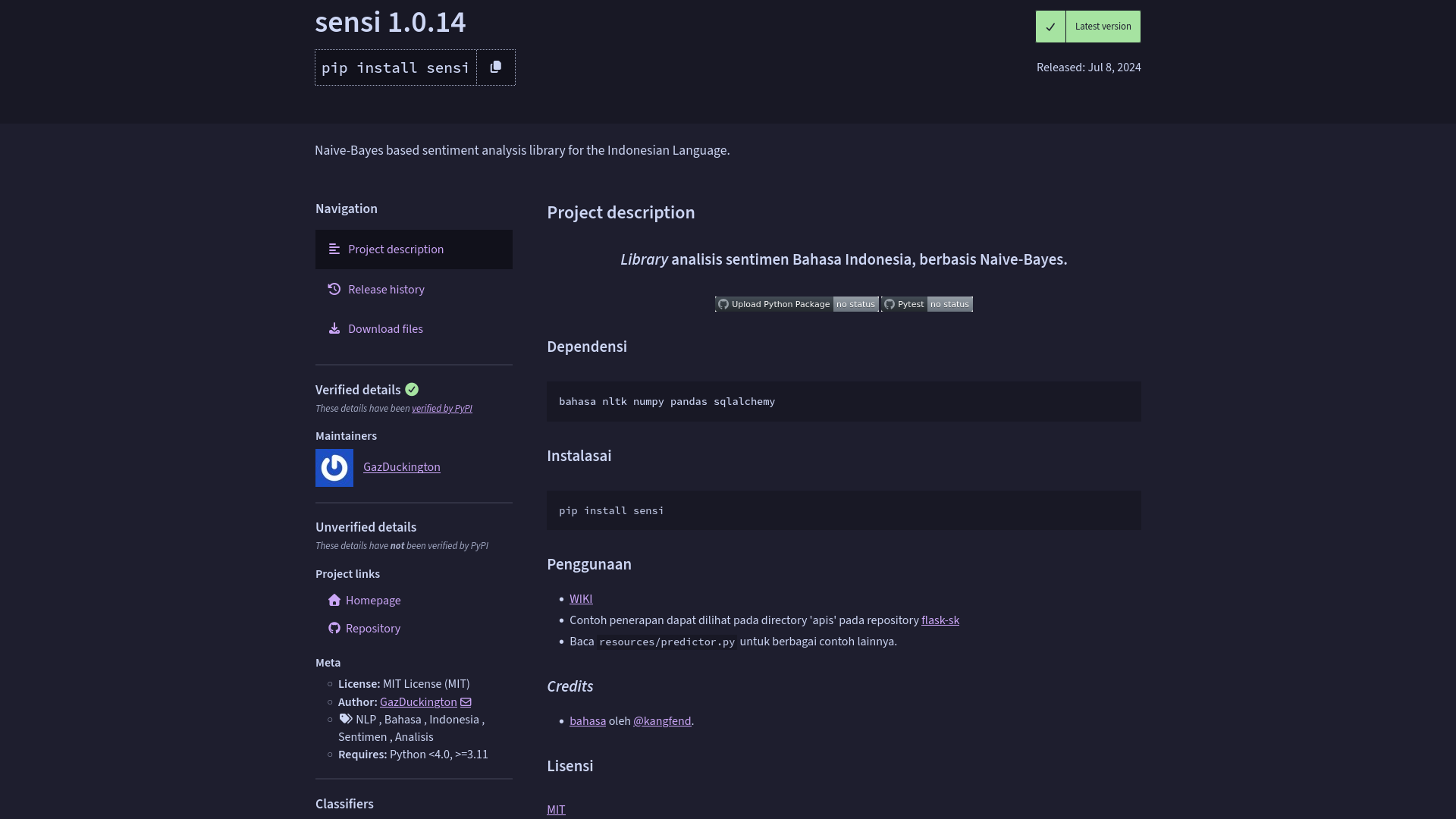Click the copy pip command icon
This screenshot has height=819, width=1456.
(x=496, y=67)
